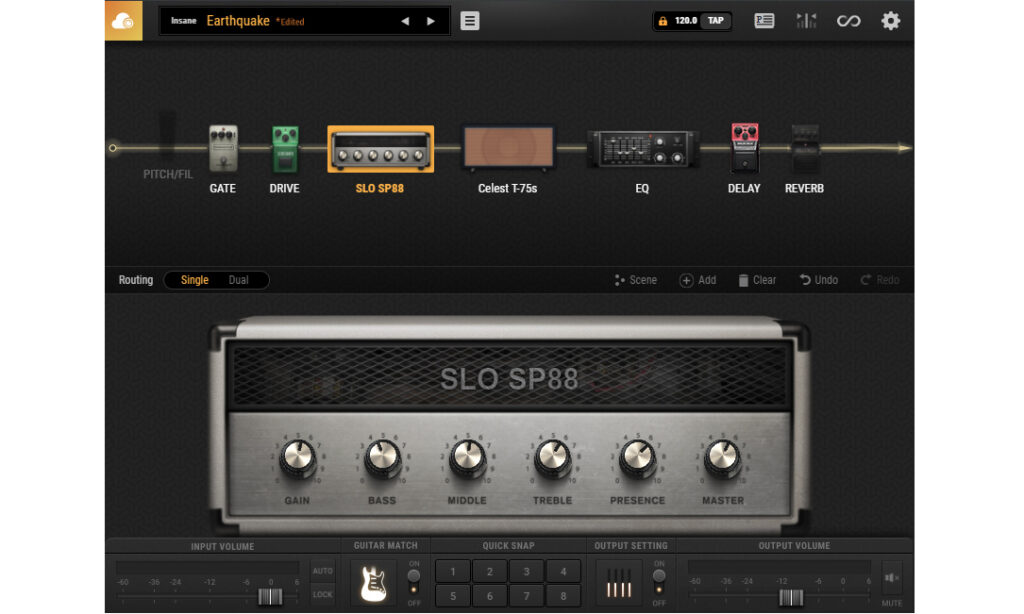
Task: Select Quick Snap slot 4
Action: tap(563, 572)
